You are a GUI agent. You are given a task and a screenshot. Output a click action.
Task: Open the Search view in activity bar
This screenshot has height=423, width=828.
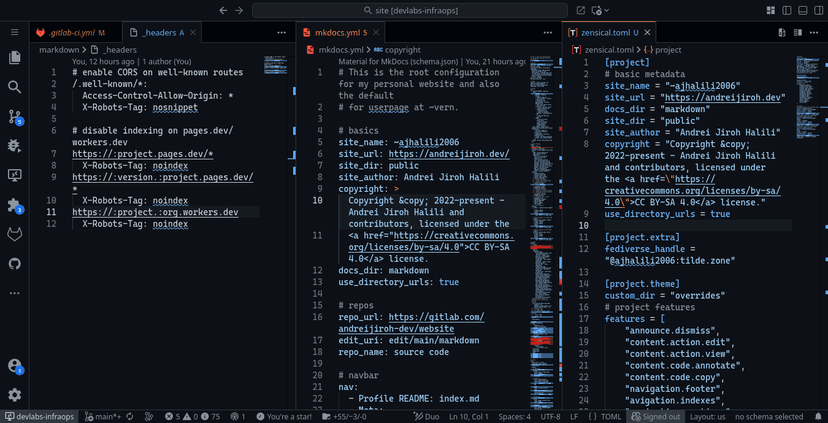click(x=14, y=87)
